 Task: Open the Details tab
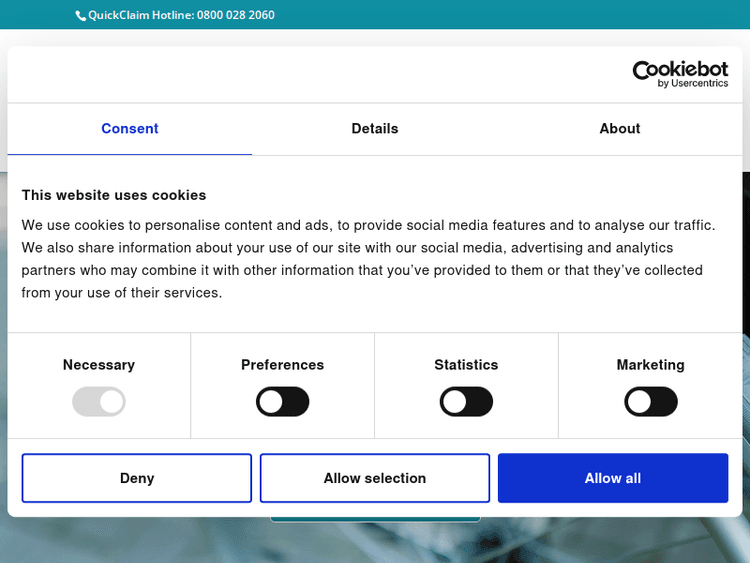[375, 129]
